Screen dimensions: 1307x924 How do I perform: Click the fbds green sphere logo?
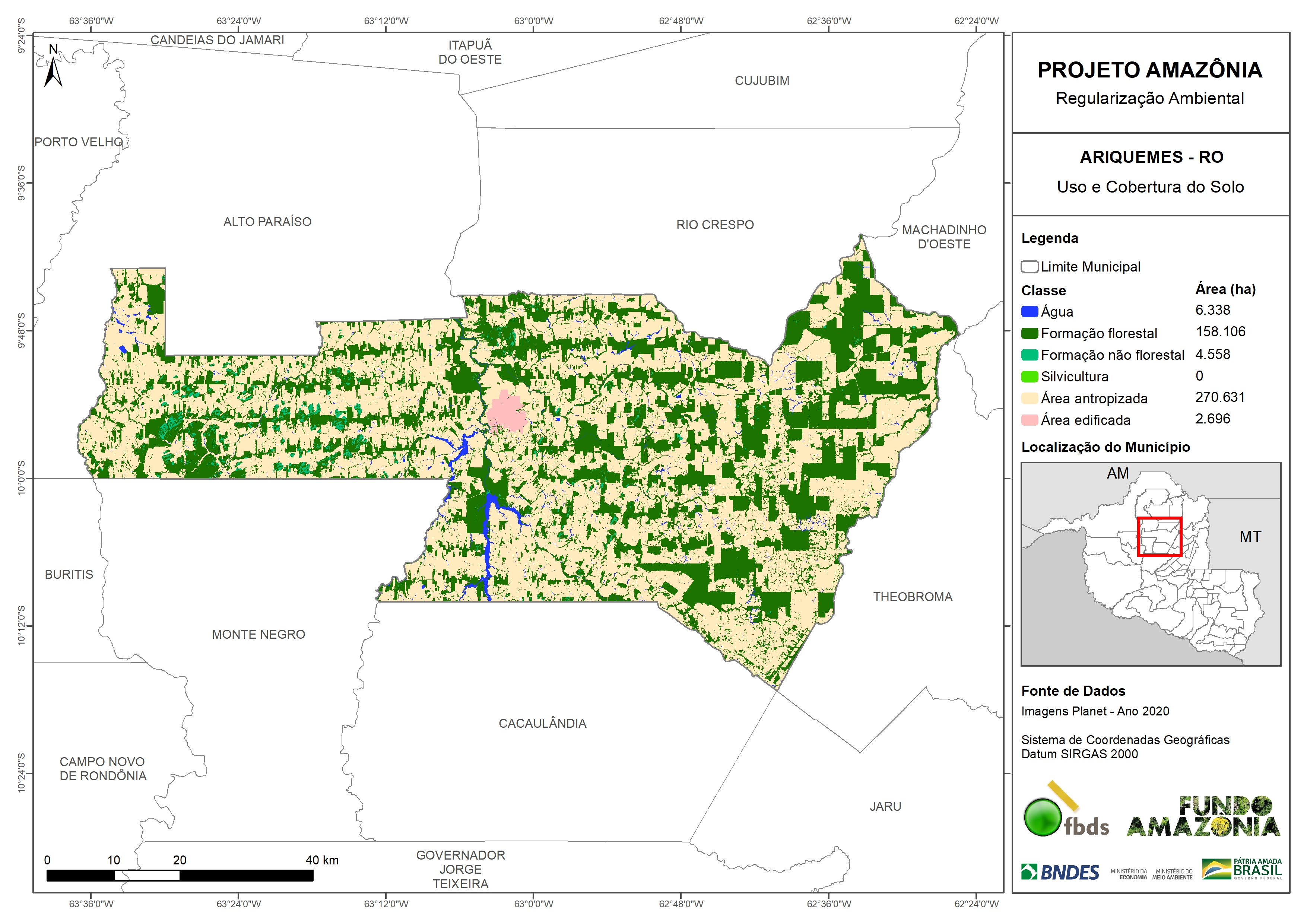point(1042,817)
